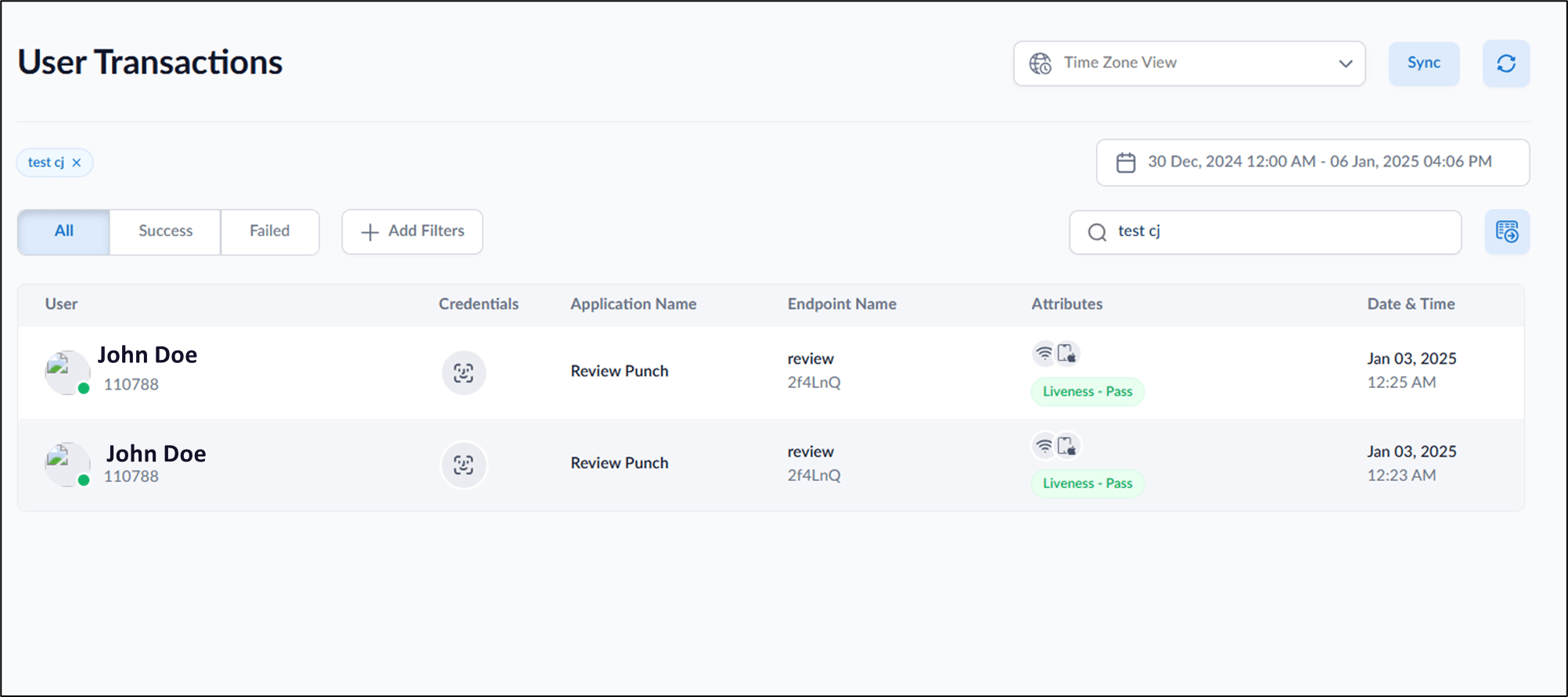Click user ID 110788 in 12:25 AM row

click(131, 385)
